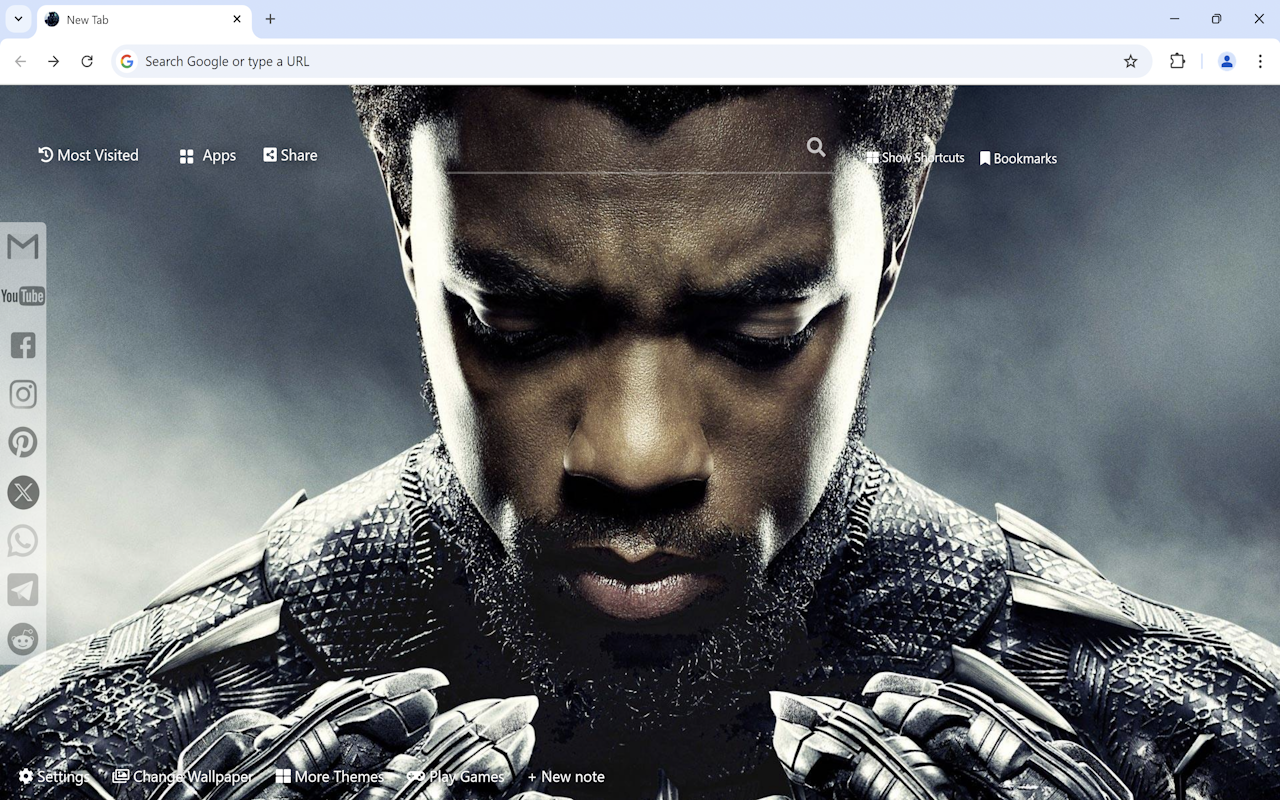Open YouTube from the sidebar
The width and height of the screenshot is (1280, 800).
coord(23,296)
